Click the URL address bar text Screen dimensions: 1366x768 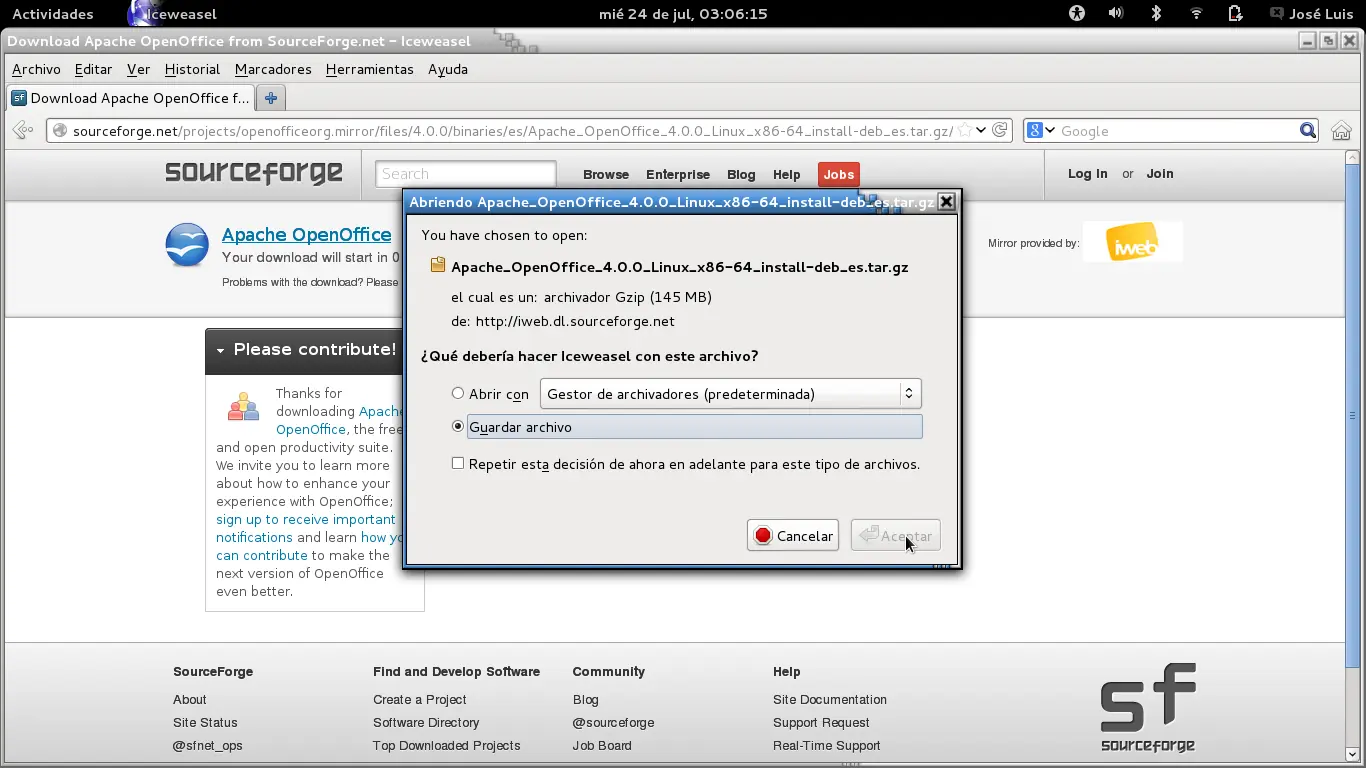tap(512, 131)
